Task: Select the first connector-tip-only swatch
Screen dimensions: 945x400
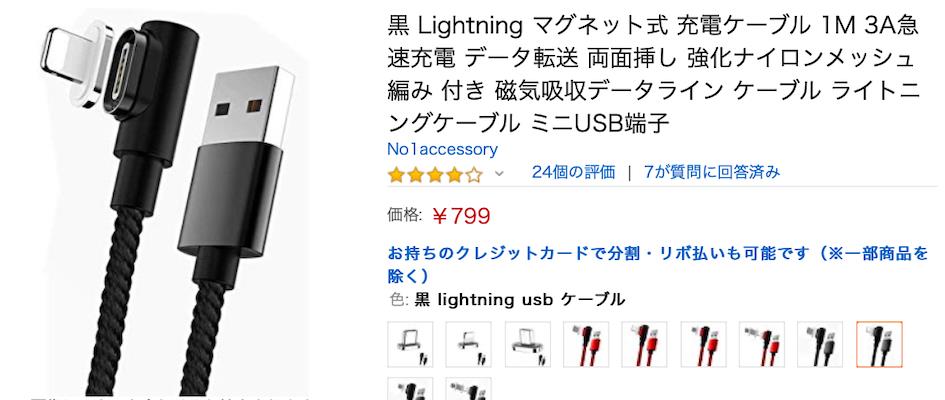Action: click(410, 344)
